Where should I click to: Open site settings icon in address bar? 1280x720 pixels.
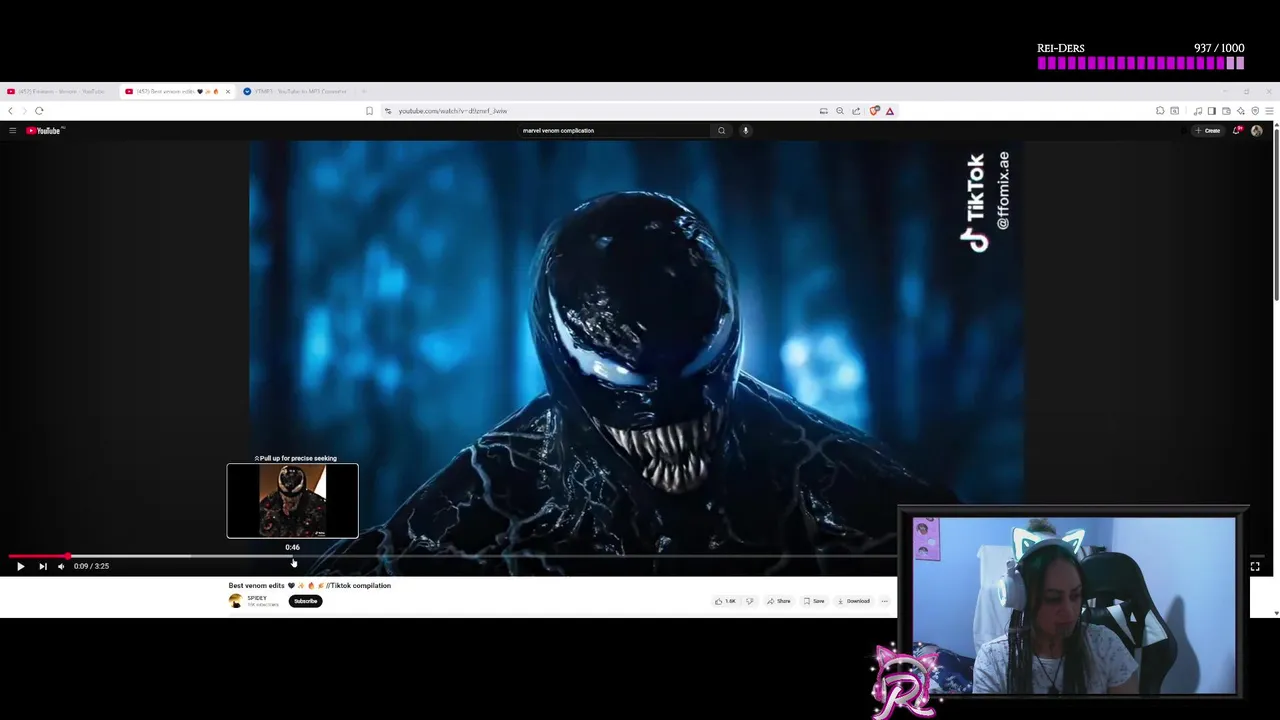388,111
